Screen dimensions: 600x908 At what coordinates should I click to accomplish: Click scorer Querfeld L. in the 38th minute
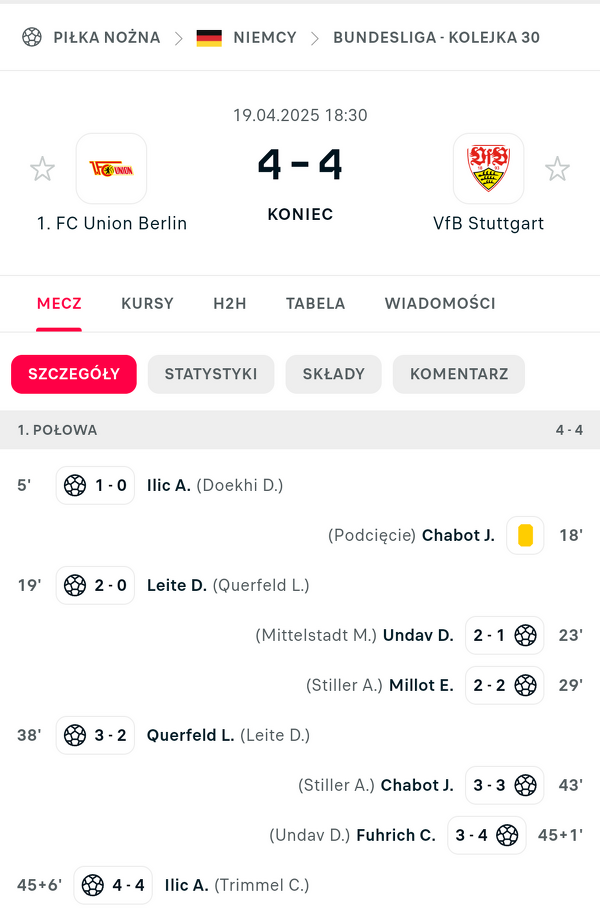tap(190, 735)
